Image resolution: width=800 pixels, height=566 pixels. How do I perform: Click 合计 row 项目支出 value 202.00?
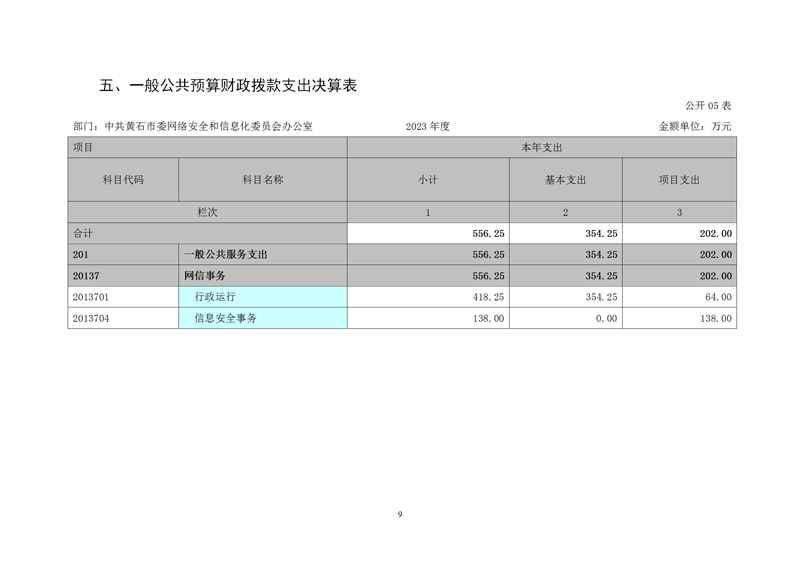click(715, 234)
